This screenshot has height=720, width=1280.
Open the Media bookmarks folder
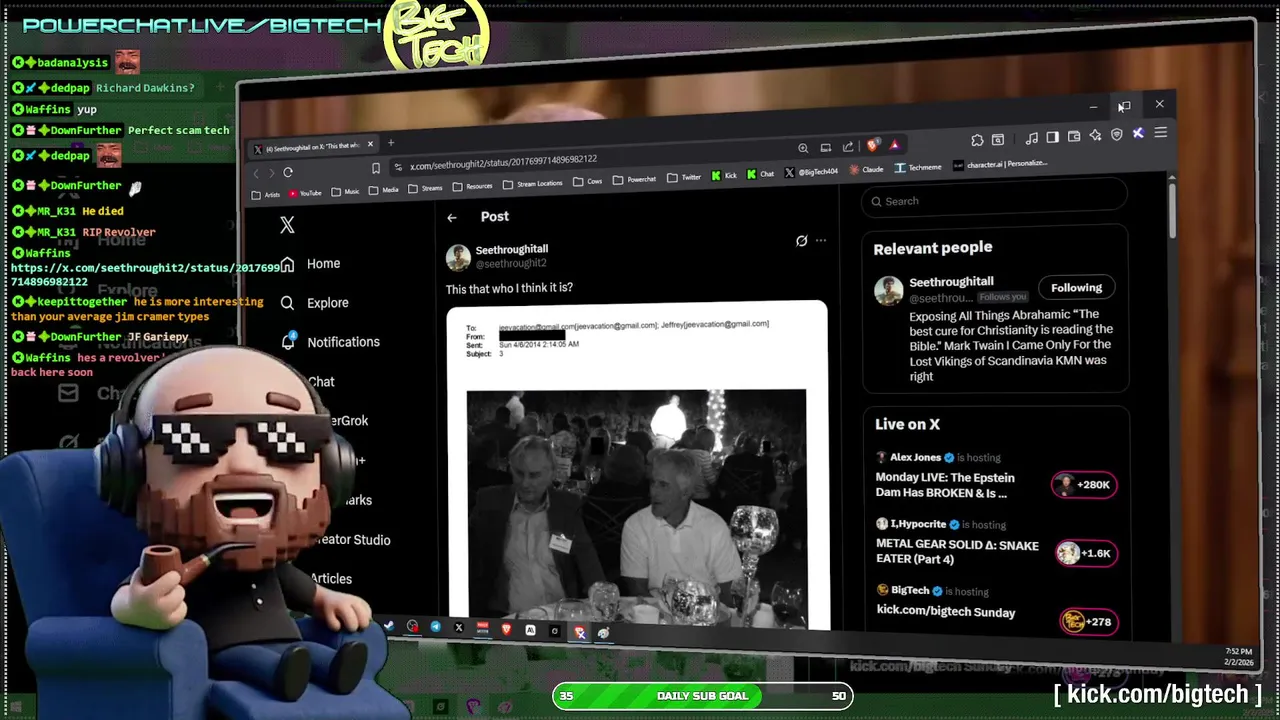coord(383,189)
